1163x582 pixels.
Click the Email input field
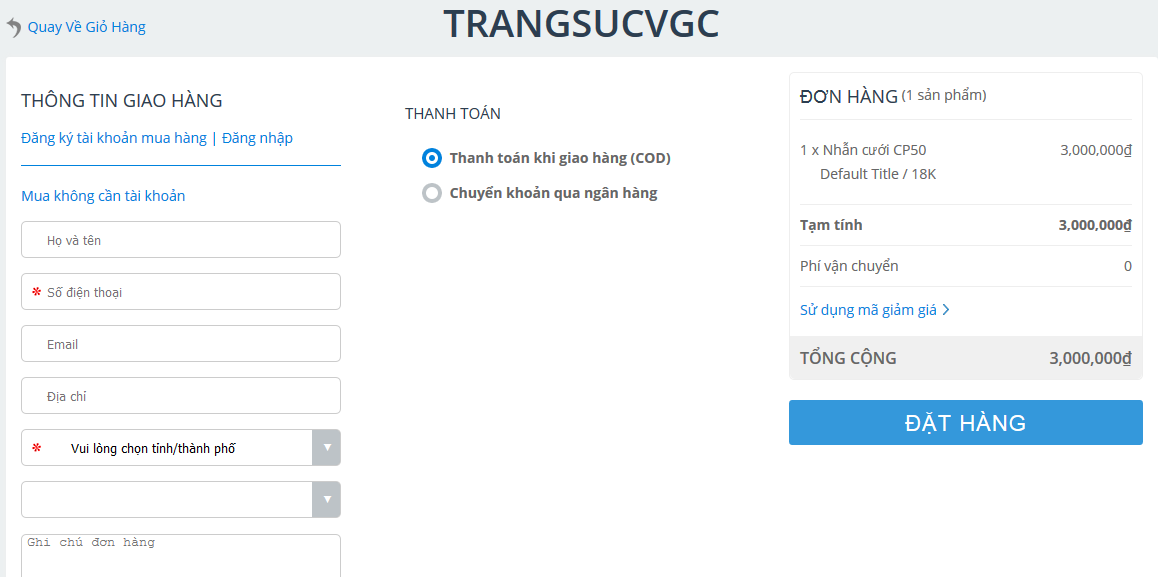tap(181, 343)
